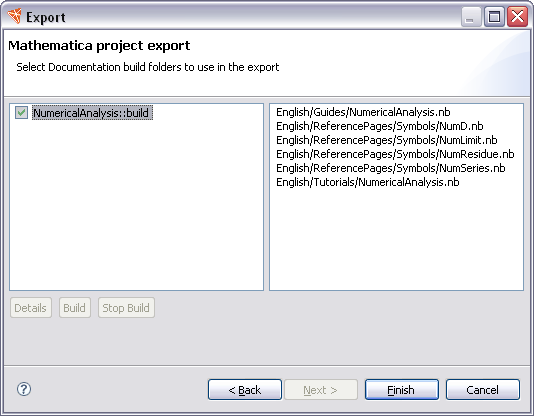Click the help question mark icon
The image size is (534, 416).
24,389
